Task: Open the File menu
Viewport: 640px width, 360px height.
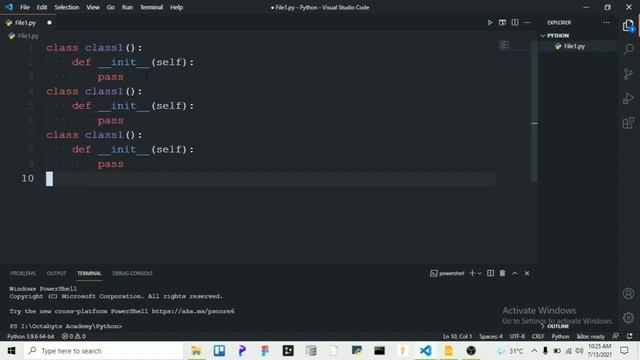Action: point(25,7)
